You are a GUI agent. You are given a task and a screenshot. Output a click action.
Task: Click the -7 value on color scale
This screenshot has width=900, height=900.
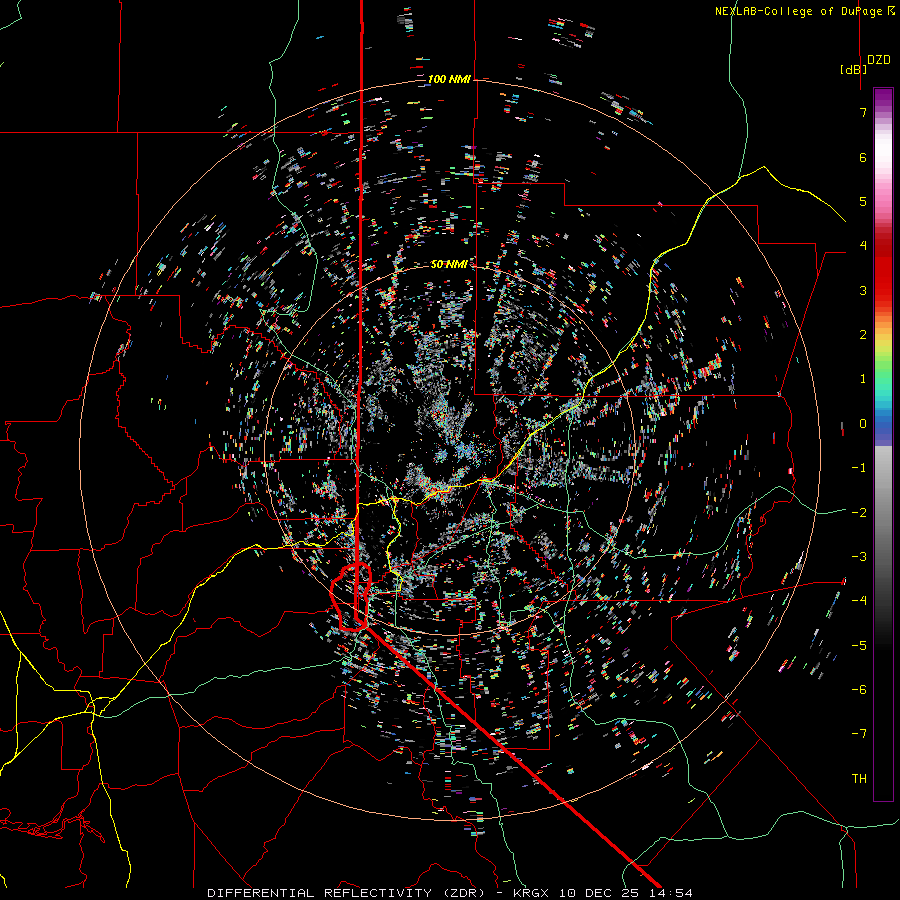(859, 734)
